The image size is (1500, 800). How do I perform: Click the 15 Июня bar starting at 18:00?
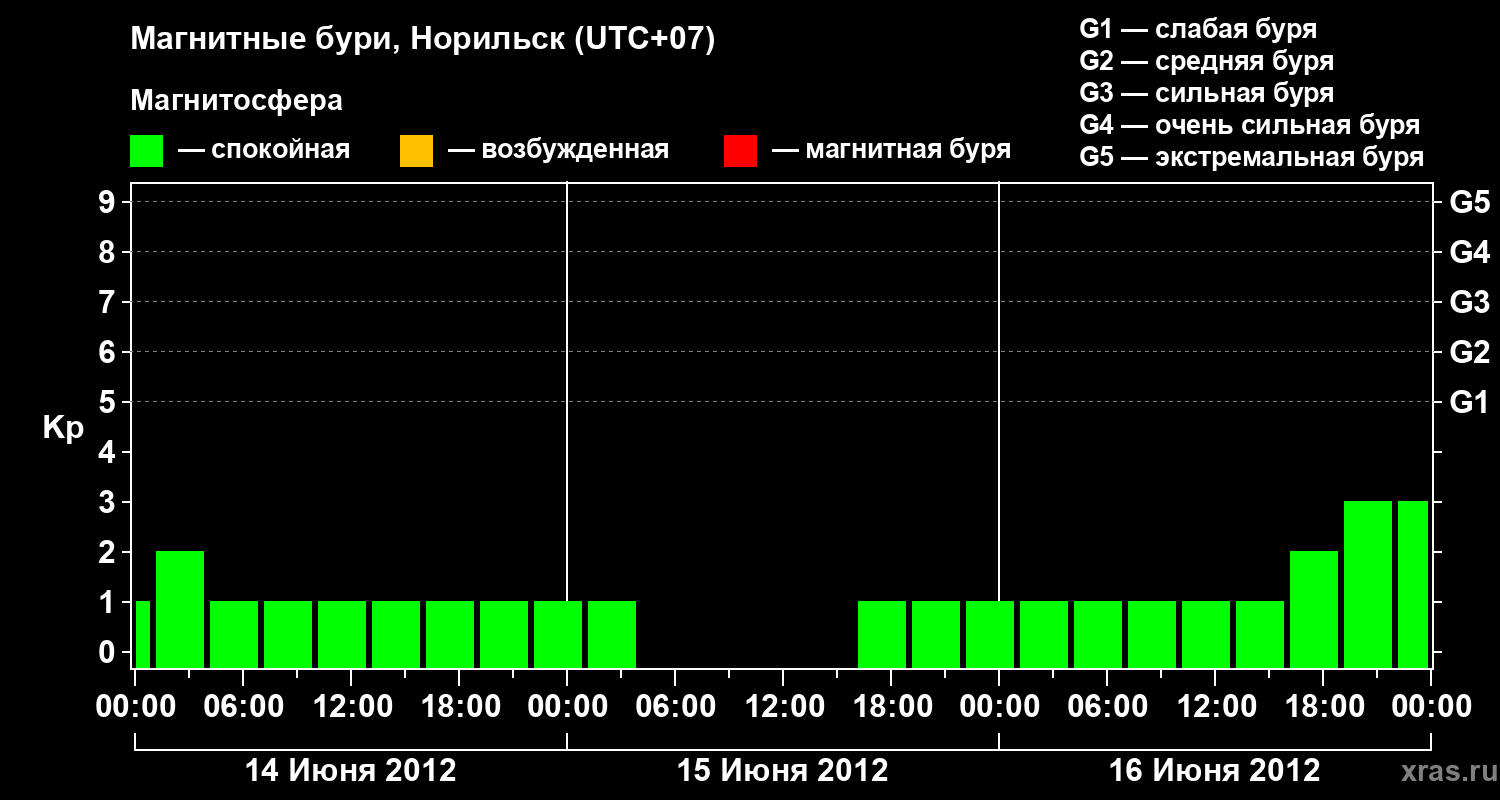[882, 634]
